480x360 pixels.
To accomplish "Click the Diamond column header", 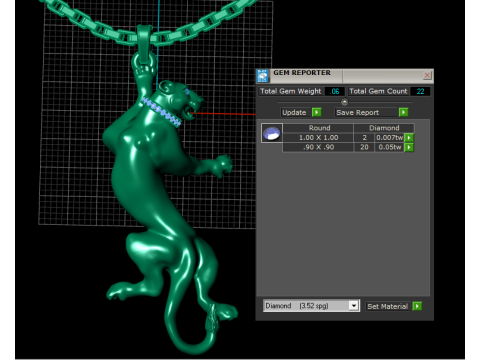I will (x=384, y=128).
